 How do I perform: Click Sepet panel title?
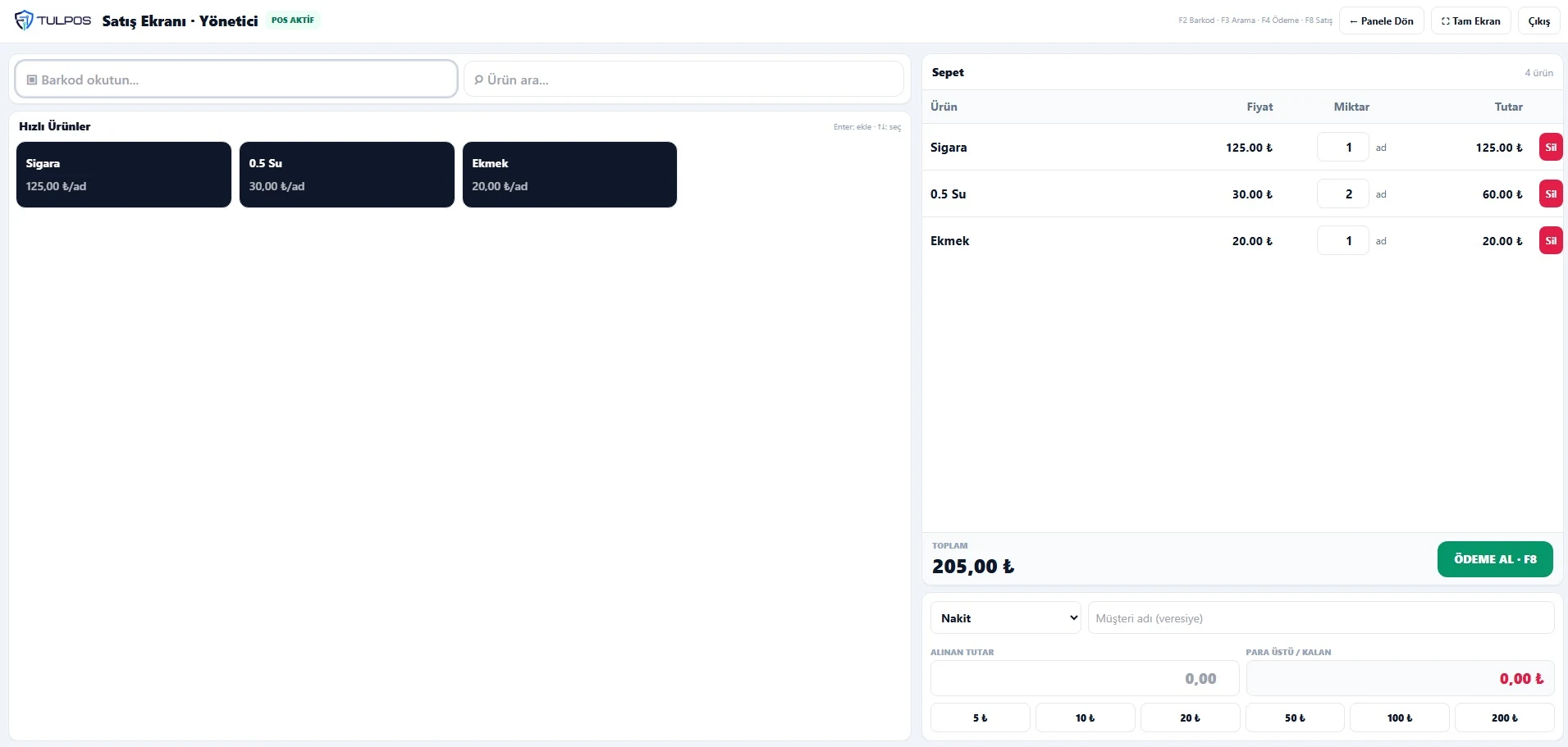[x=948, y=72]
